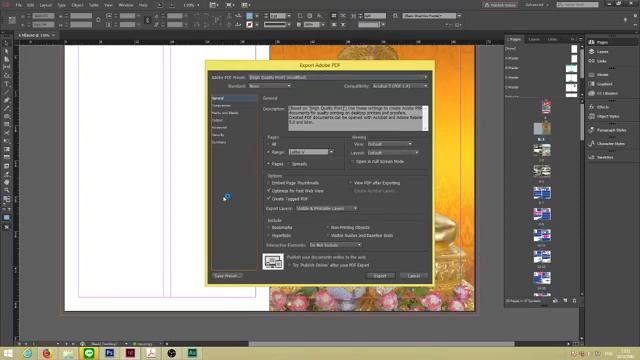
Task: Click the Stroke color swatch in control bar
Action: tap(249, 24)
